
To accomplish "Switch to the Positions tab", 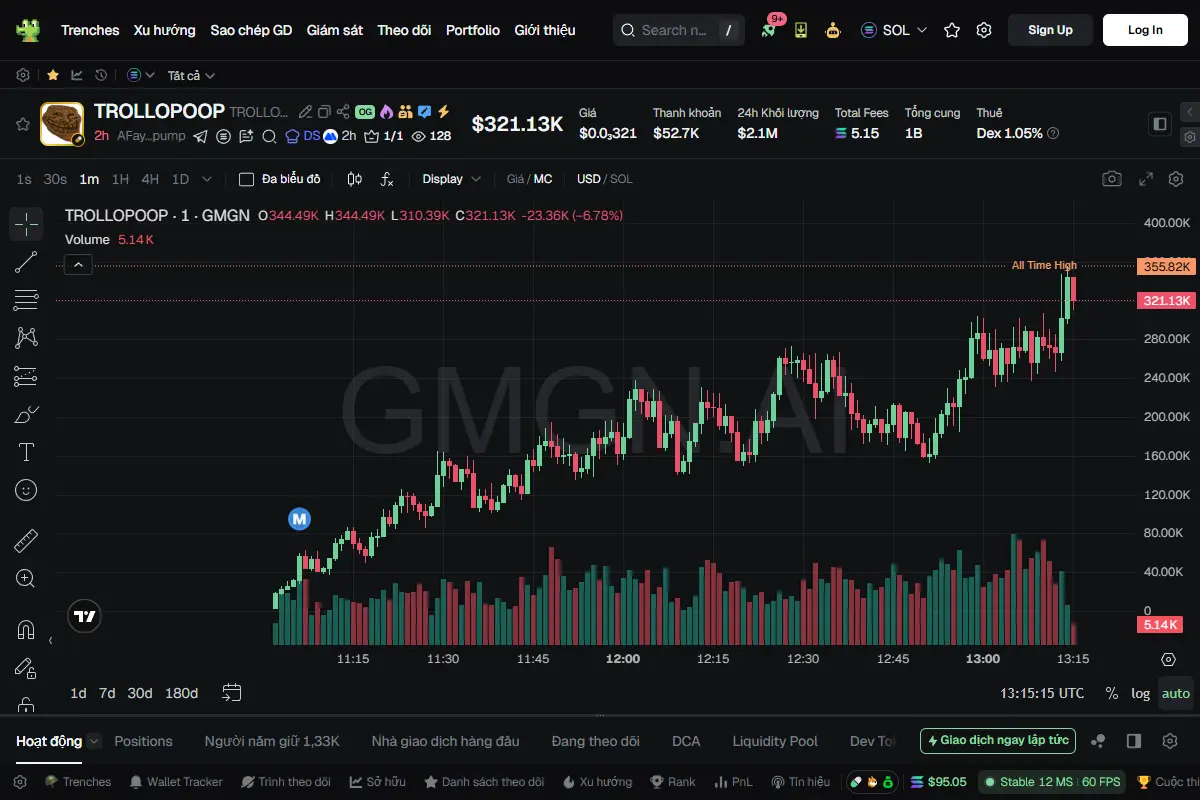I will click(143, 741).
